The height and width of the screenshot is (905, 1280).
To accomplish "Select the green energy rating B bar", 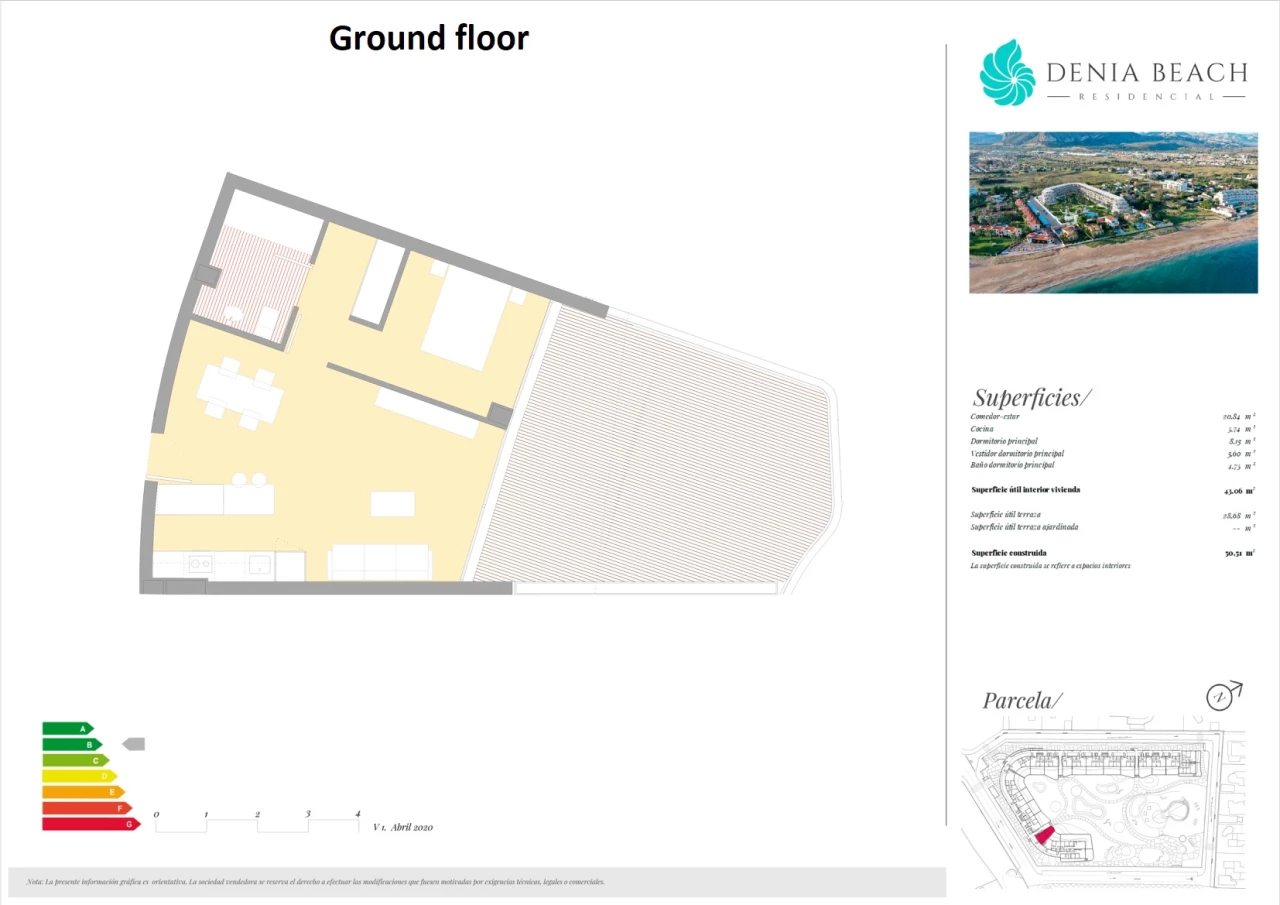I will pos(72,745).
